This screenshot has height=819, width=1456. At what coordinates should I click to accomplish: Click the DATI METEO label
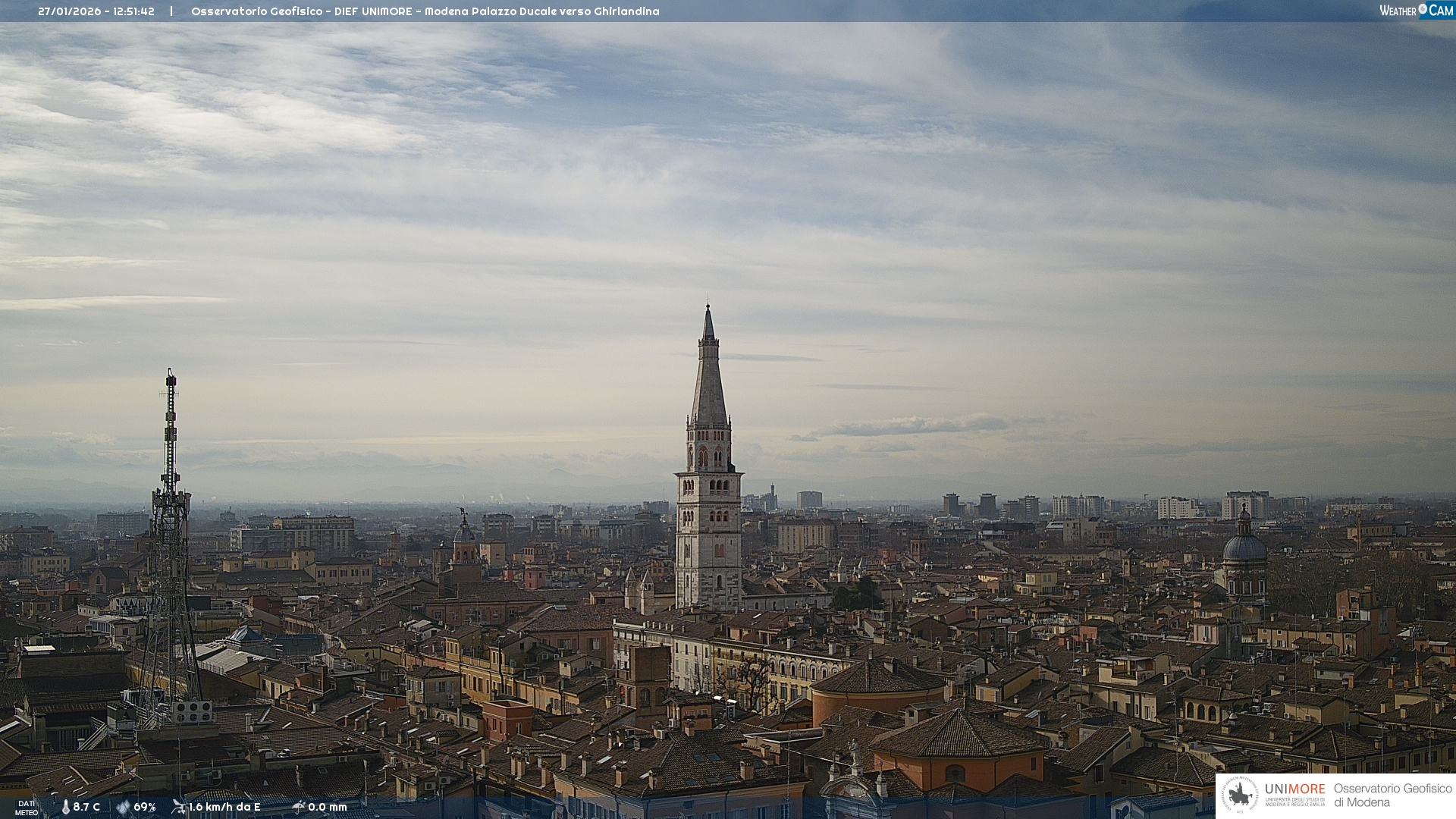coord(27,808)
